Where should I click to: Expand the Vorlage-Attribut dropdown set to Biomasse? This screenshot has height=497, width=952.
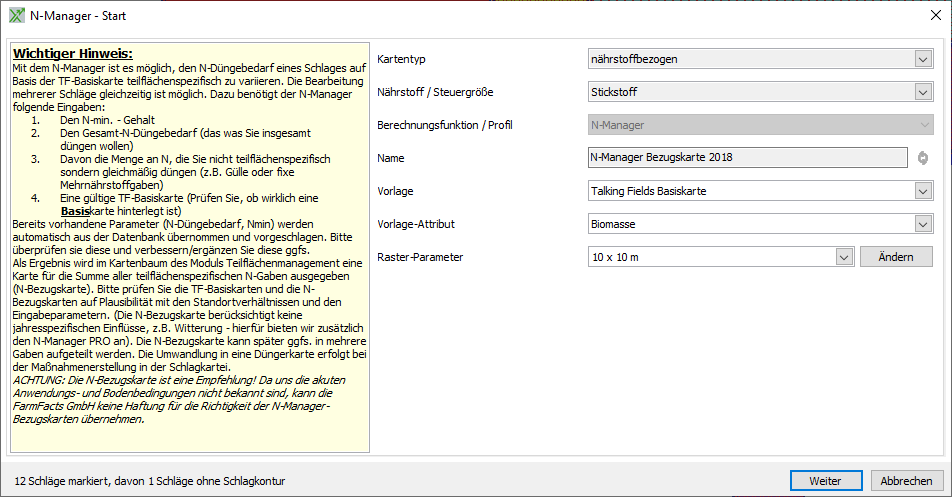pyautogui.click(x=922, y=224)
